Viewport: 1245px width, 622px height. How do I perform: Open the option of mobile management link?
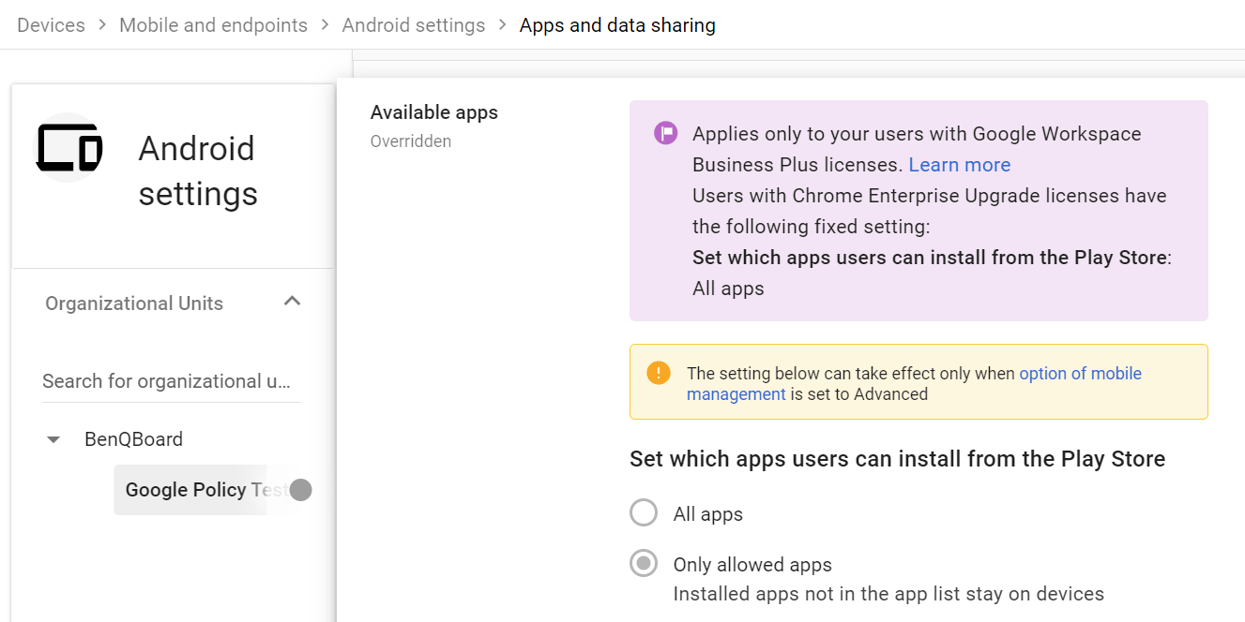coord(1080,373)
